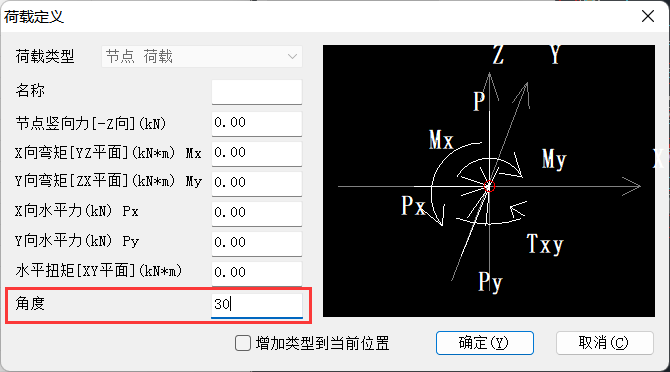Click the load diagram preview image
The image size is (670, 372).
(x=489, y=181)
